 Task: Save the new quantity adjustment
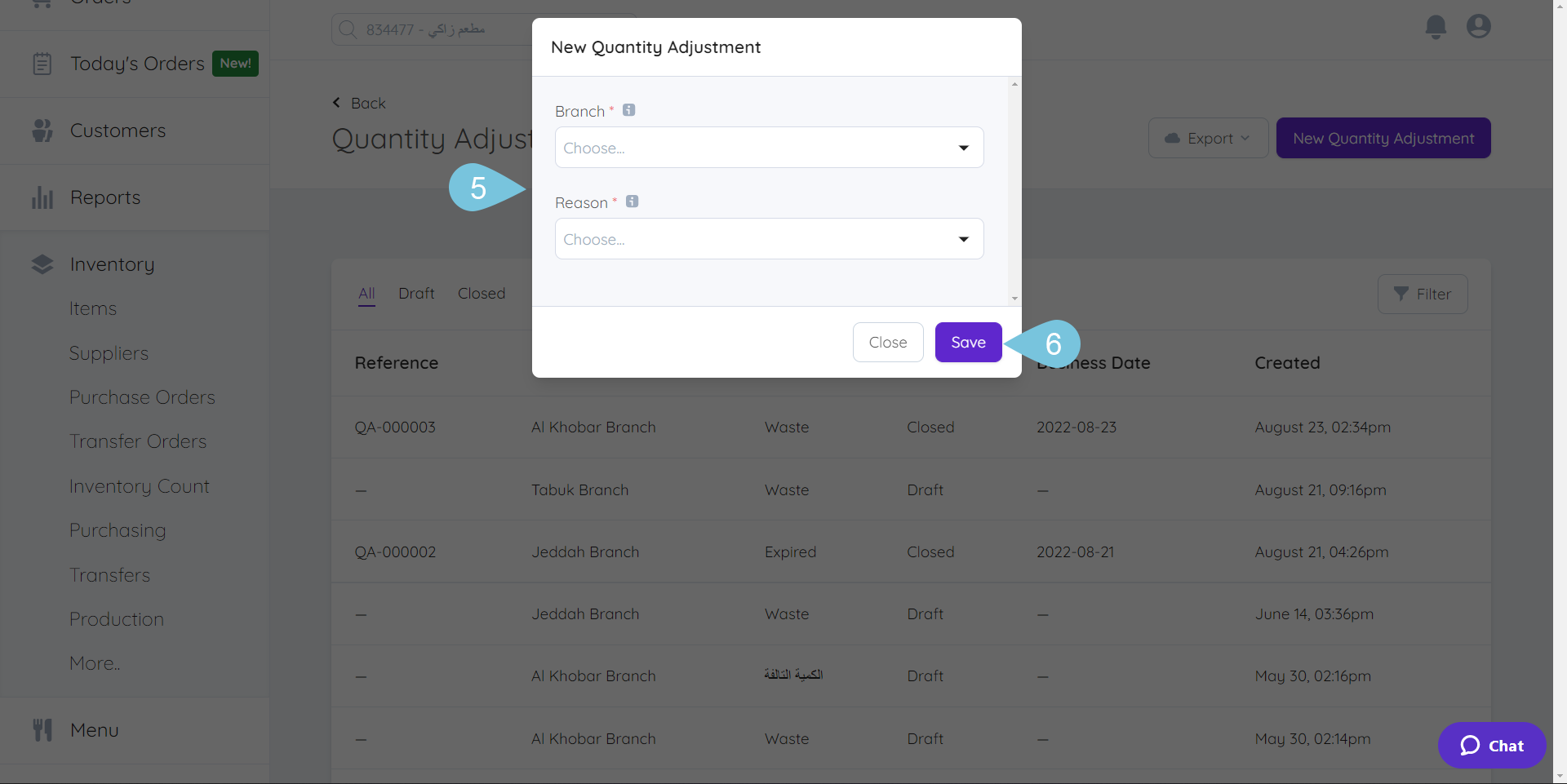click(x=968, y=343)
